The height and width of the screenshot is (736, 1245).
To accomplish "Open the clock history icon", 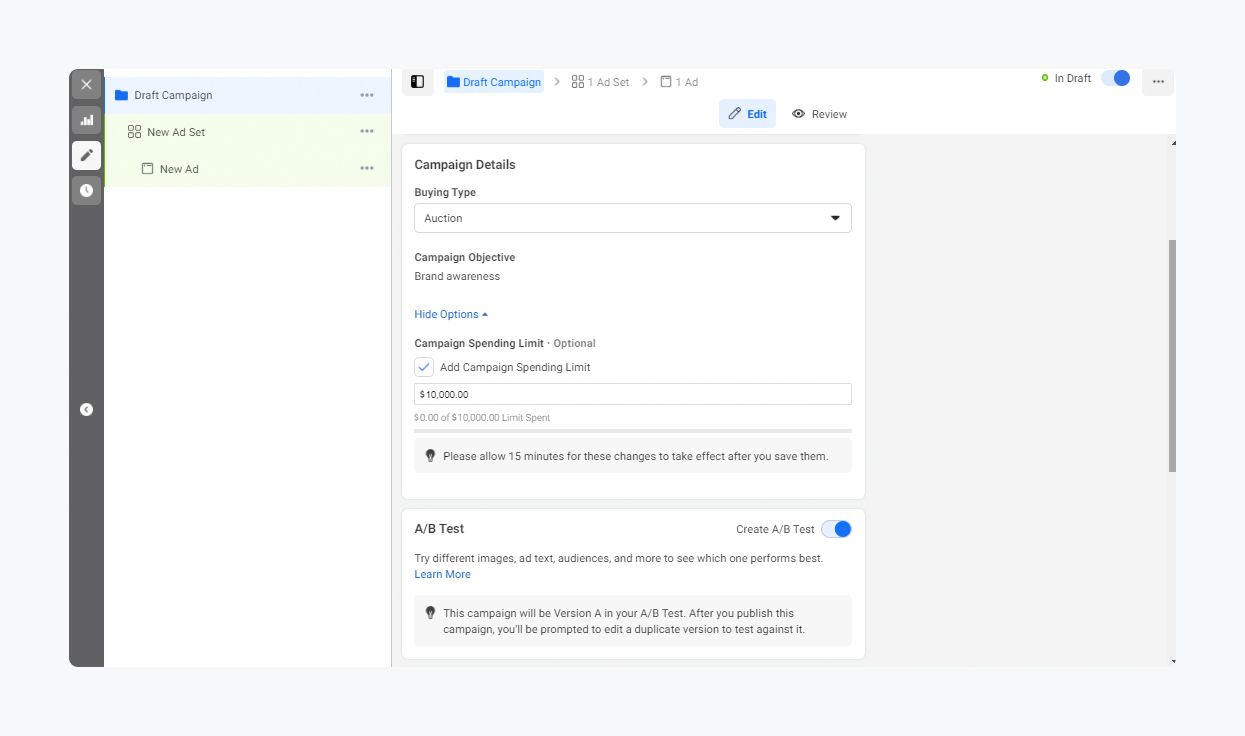I will click(86, 190).
